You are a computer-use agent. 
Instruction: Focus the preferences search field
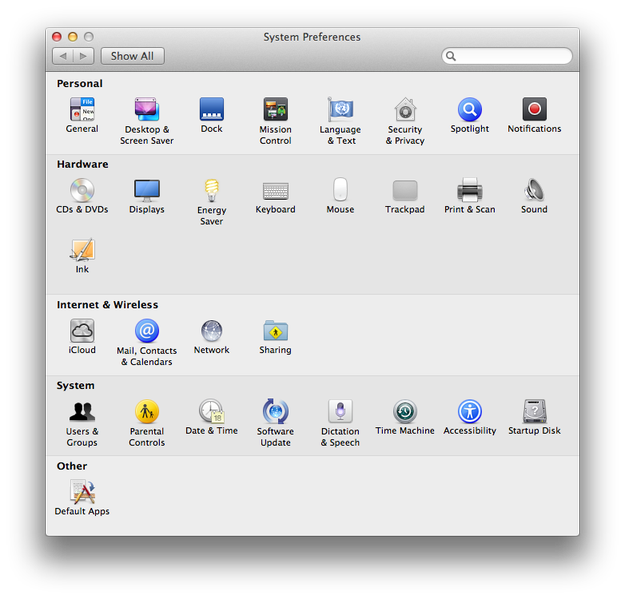tap(507, 56)
